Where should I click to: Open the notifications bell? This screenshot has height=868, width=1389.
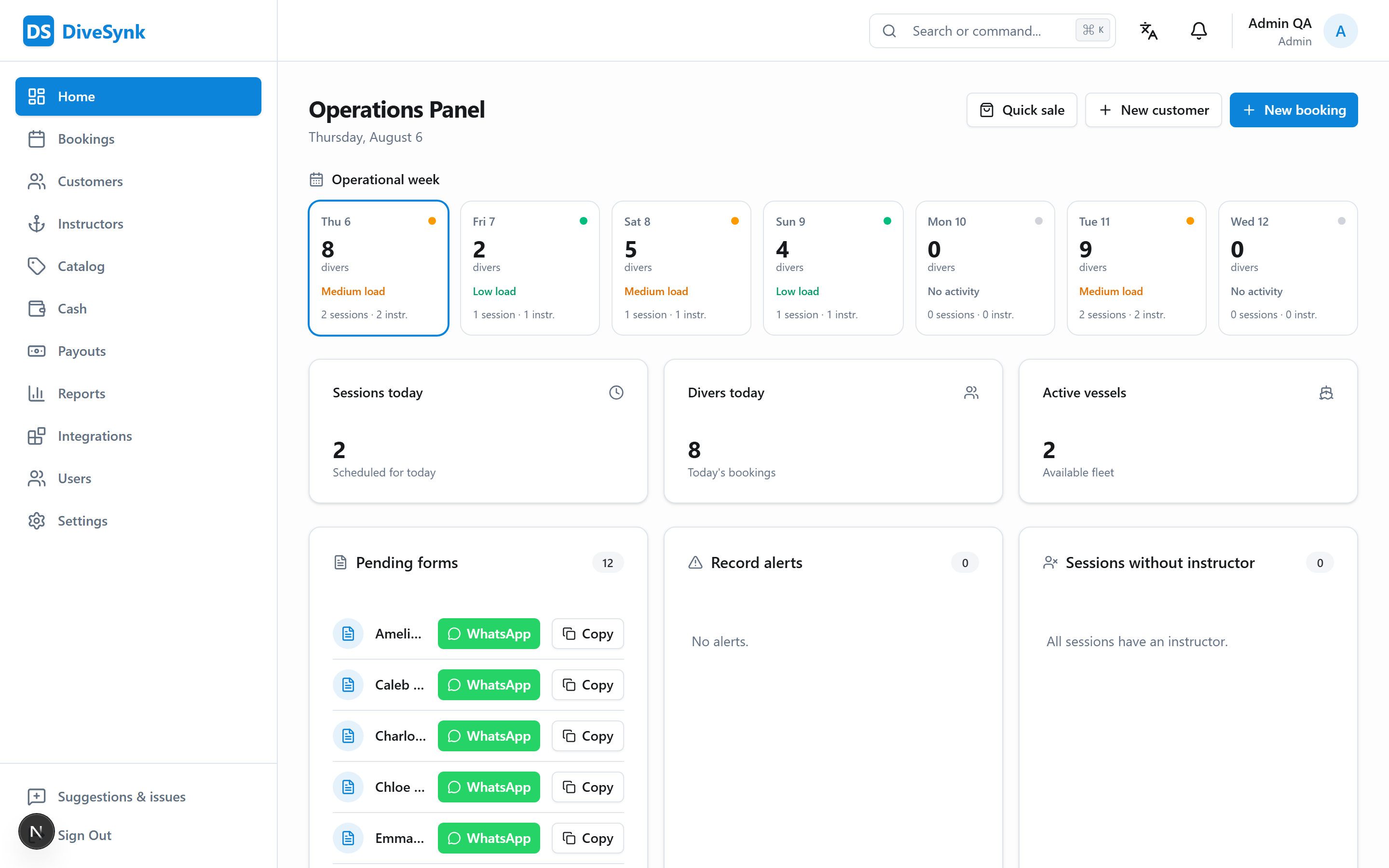[1198, 31]
